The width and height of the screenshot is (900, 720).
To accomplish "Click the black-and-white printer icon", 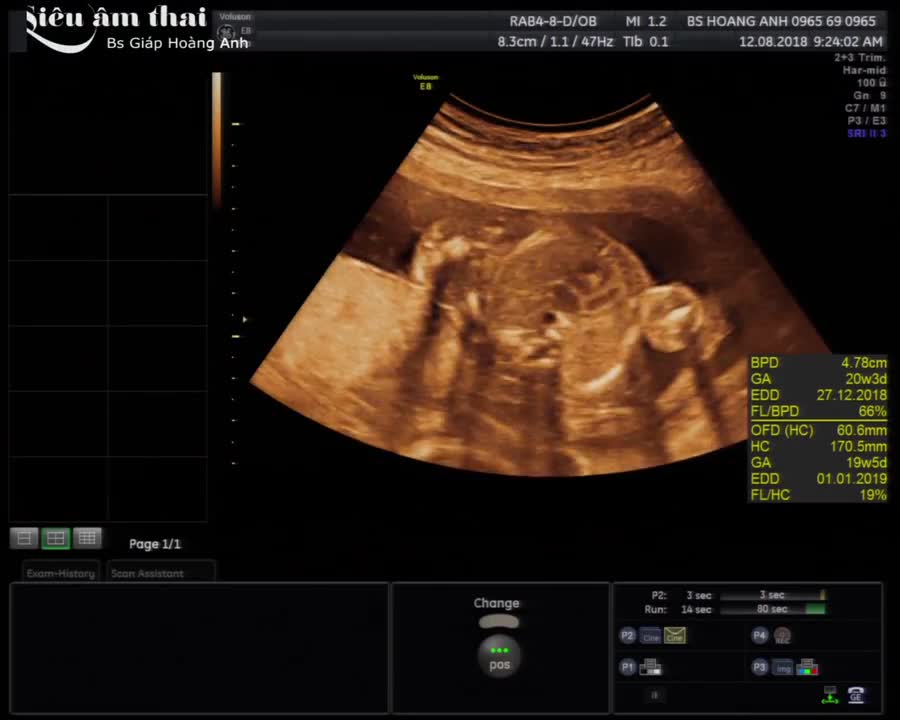I will (651, 667).
